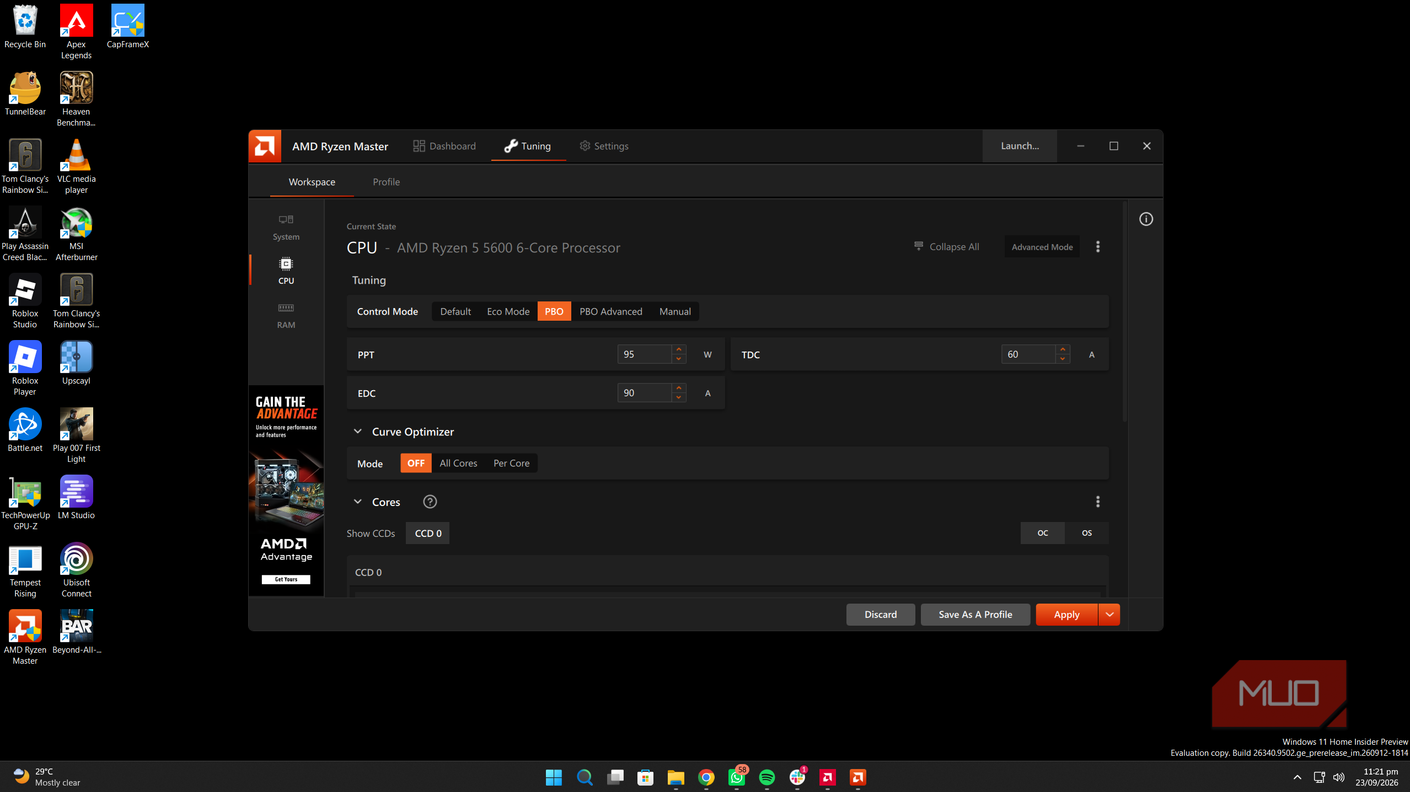Open the Apply button dropdown arrow

(1109, 615)
